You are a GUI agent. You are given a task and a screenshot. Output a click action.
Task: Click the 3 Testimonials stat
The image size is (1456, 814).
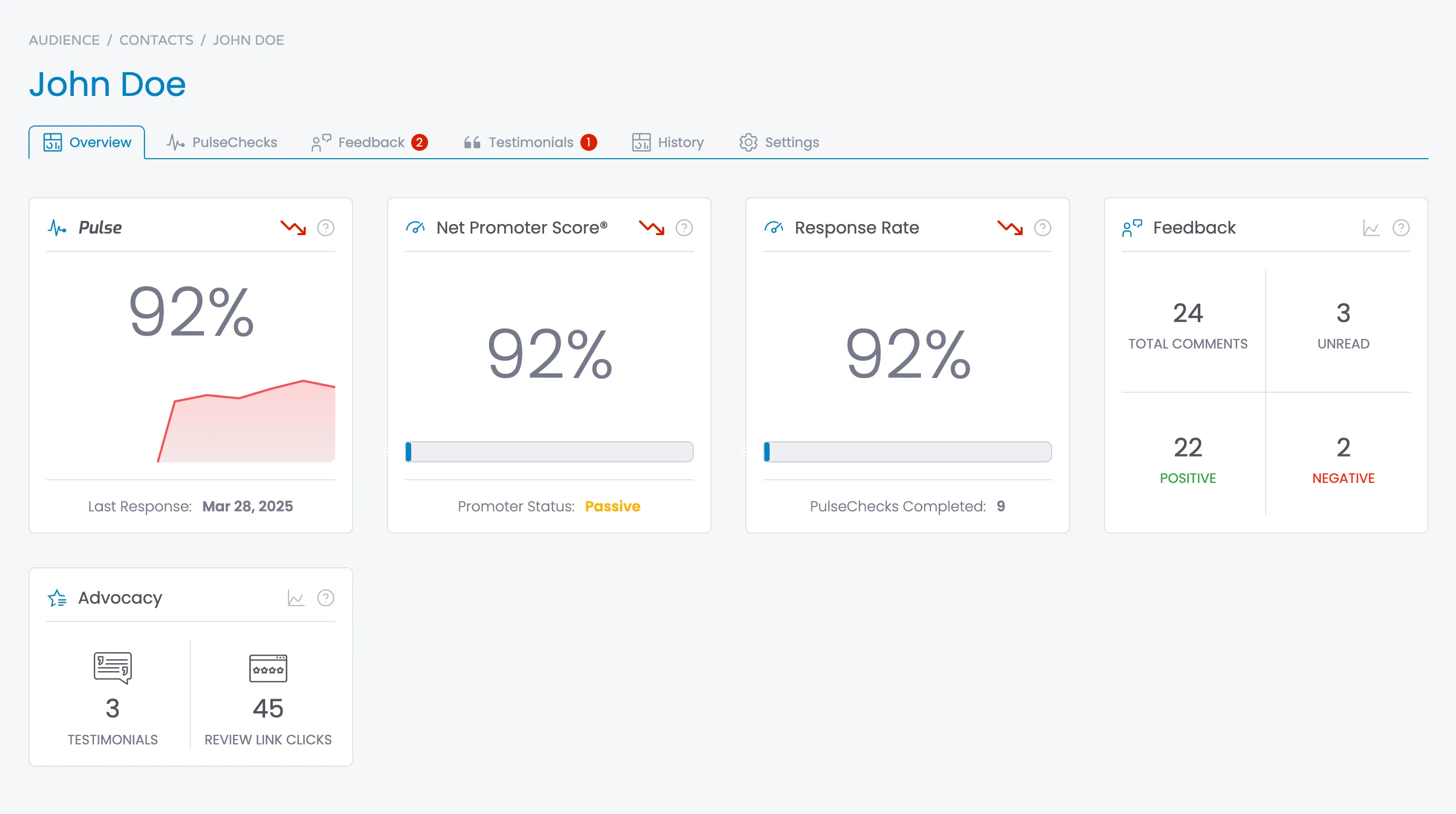point(112,721)
